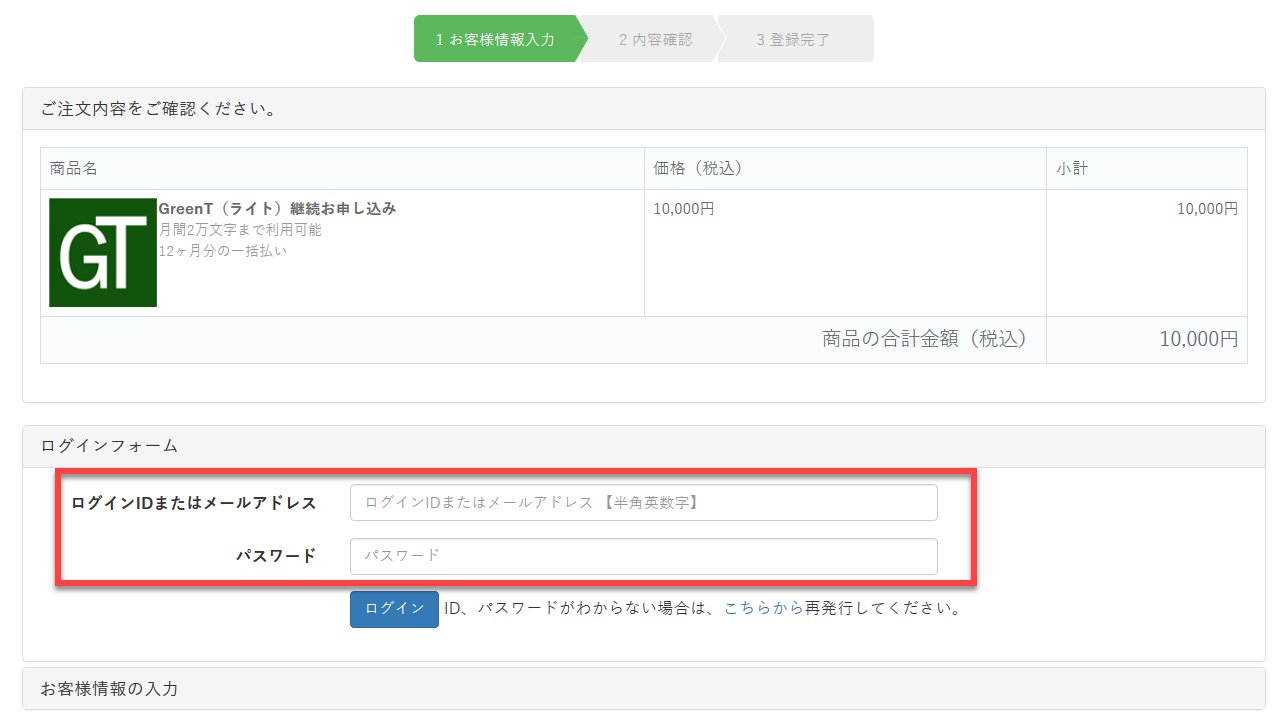This screenshot has height=723, width=1288.
Task: Focus the ログインIDまたはメールアドレス input field
Action: [x=643, y=503]
